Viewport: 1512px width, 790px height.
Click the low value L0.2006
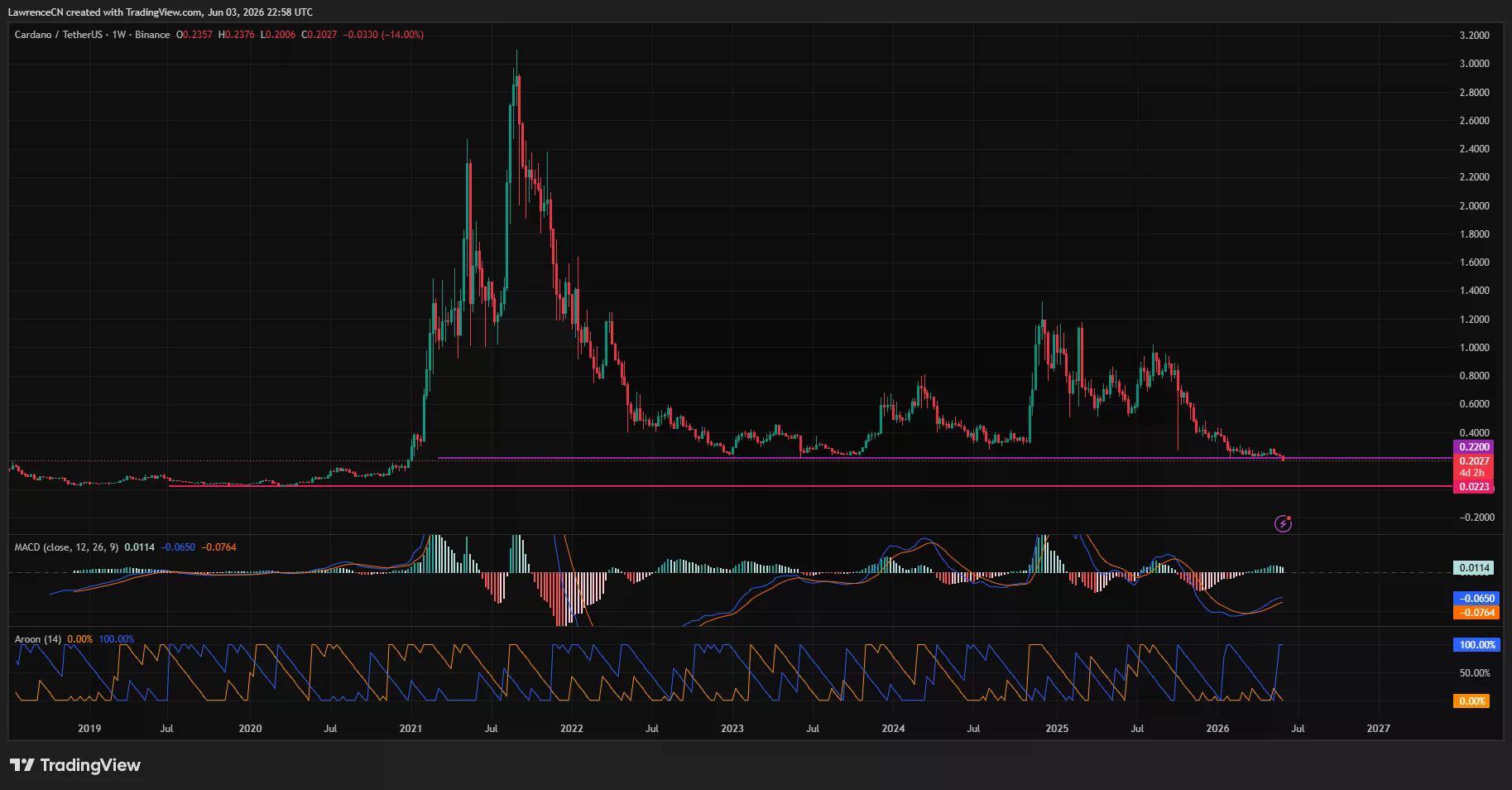[278, 35]
